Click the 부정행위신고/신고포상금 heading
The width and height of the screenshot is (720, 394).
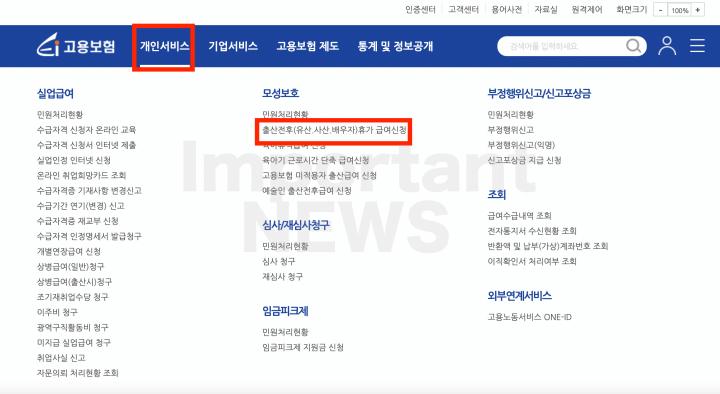[539, 94]
